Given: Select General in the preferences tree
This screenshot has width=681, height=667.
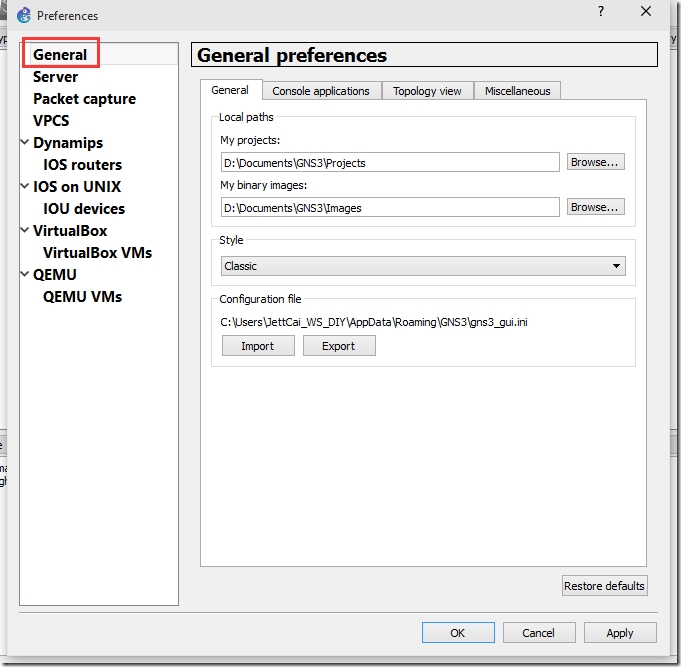Looking at the screenshot, I should click(x=60, y=55).
